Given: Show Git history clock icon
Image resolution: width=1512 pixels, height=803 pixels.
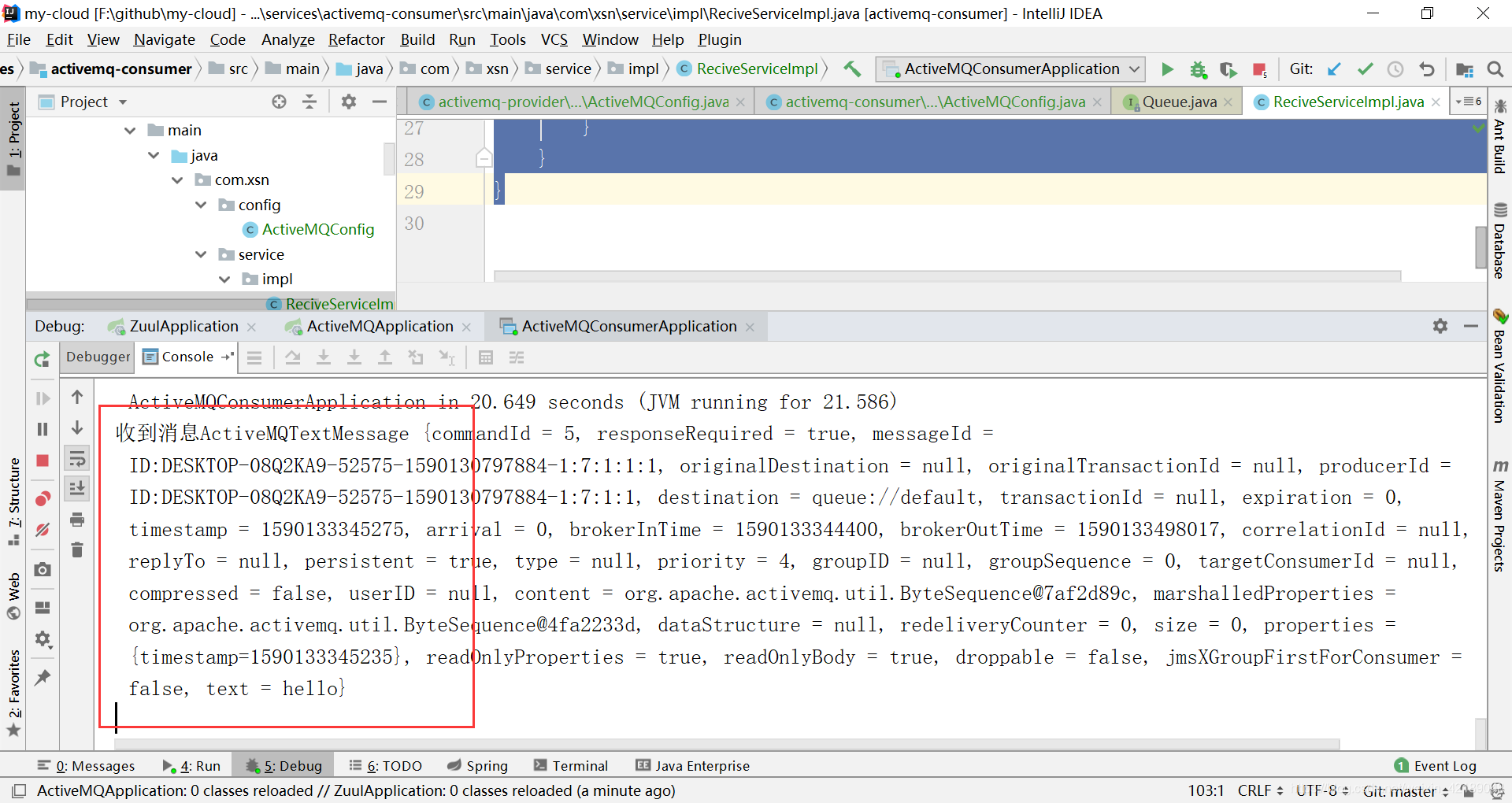Looking at the screenshot, I should (x=1395, y=69).
